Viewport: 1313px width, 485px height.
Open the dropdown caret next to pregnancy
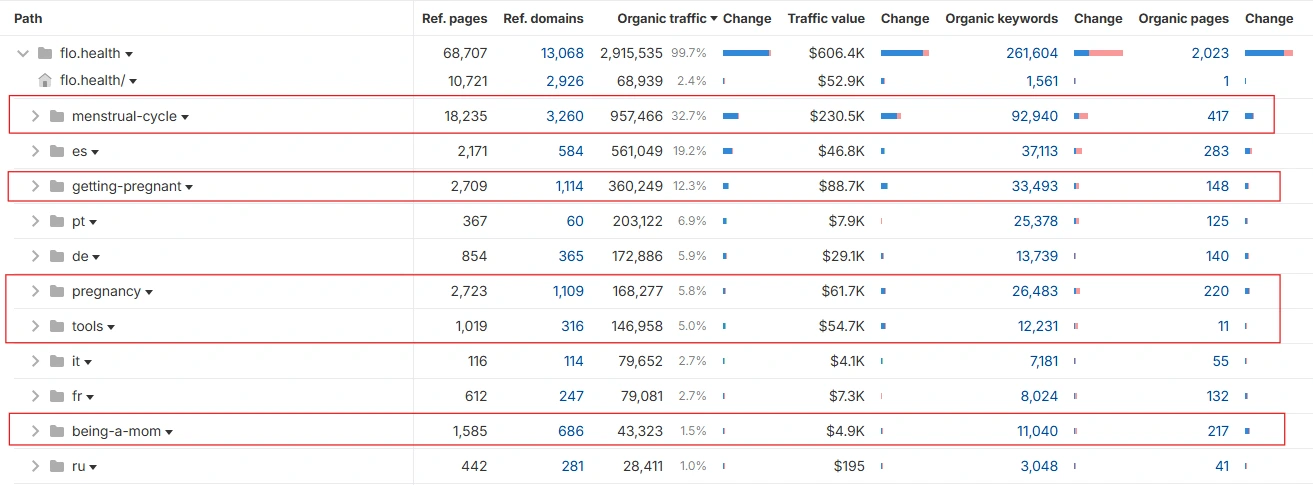pos(149,292)
